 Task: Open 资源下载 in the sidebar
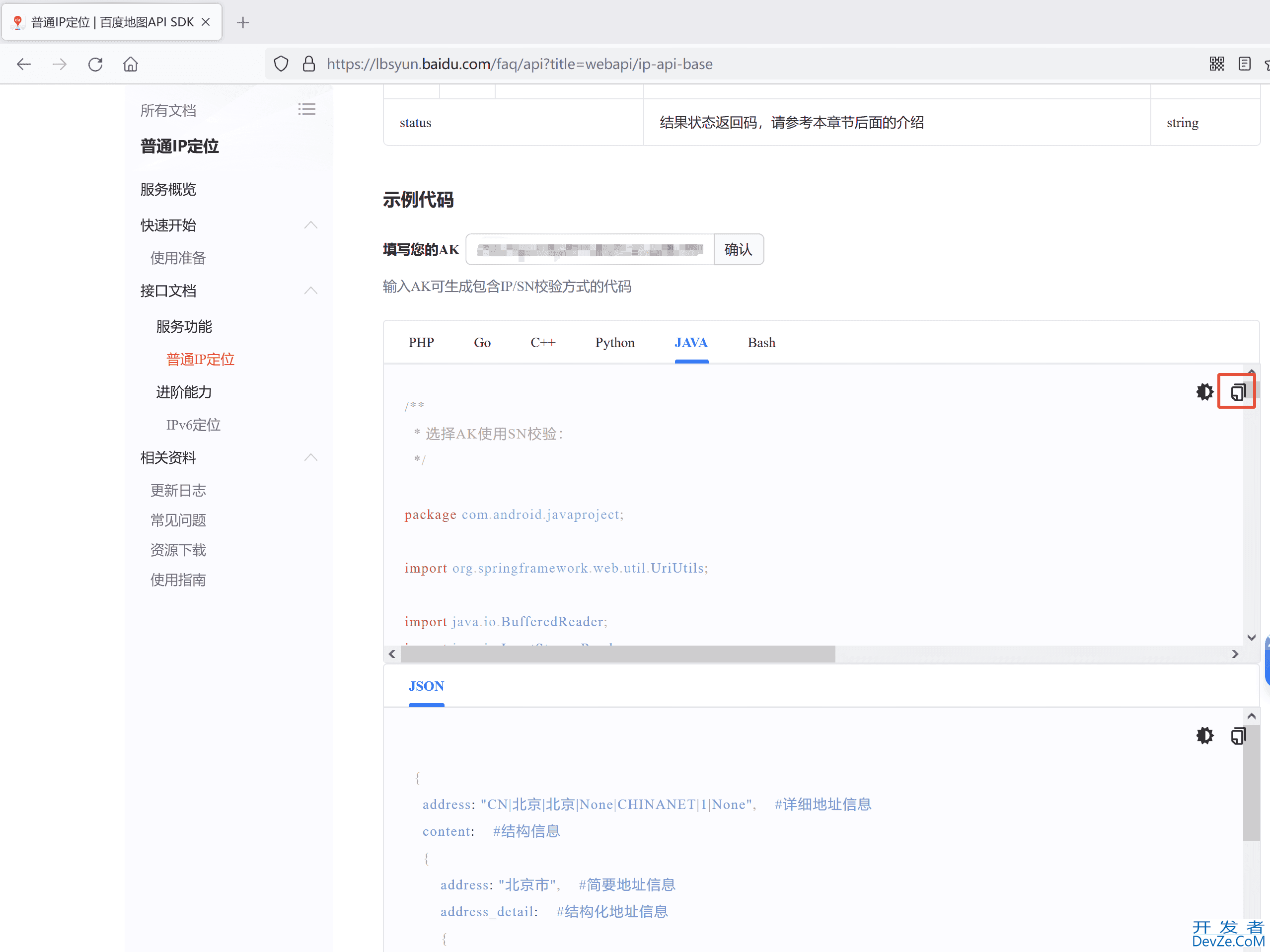pos(178,550)
